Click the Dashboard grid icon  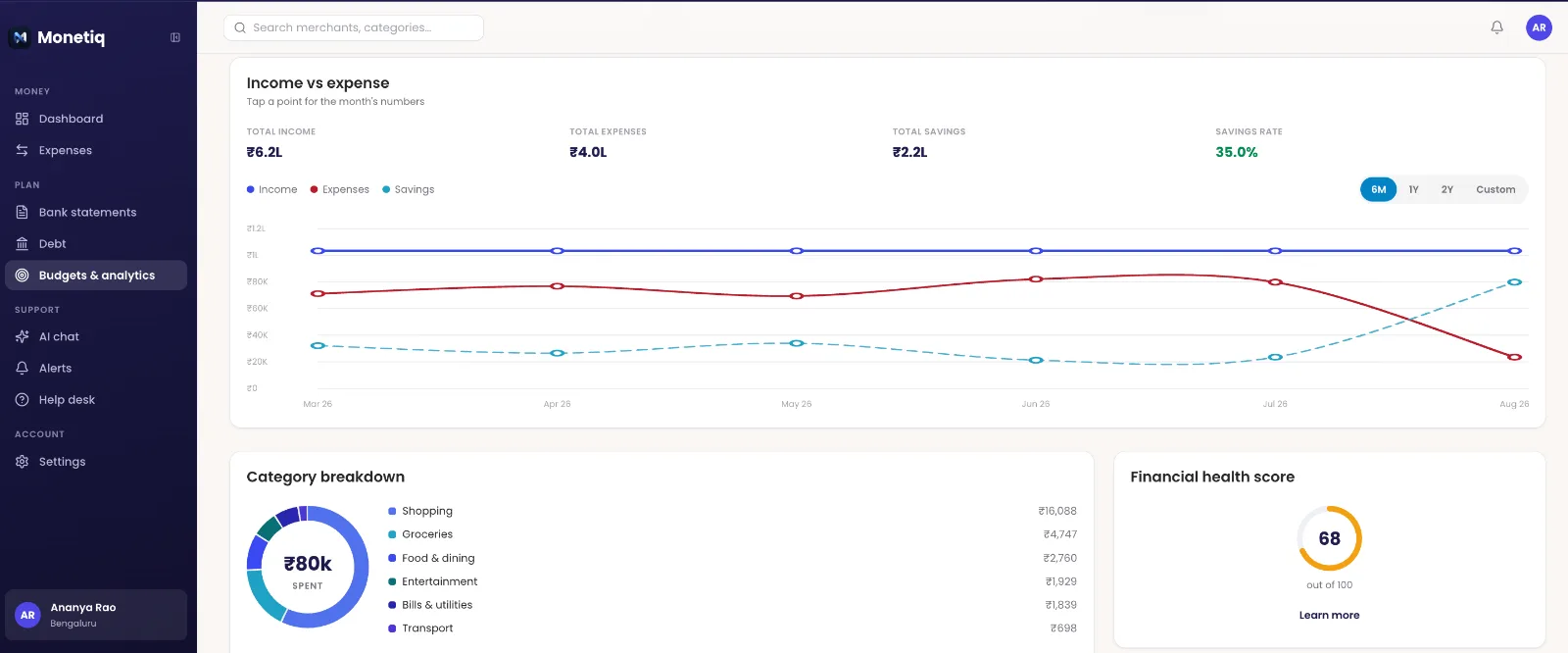tap(22, 119)
